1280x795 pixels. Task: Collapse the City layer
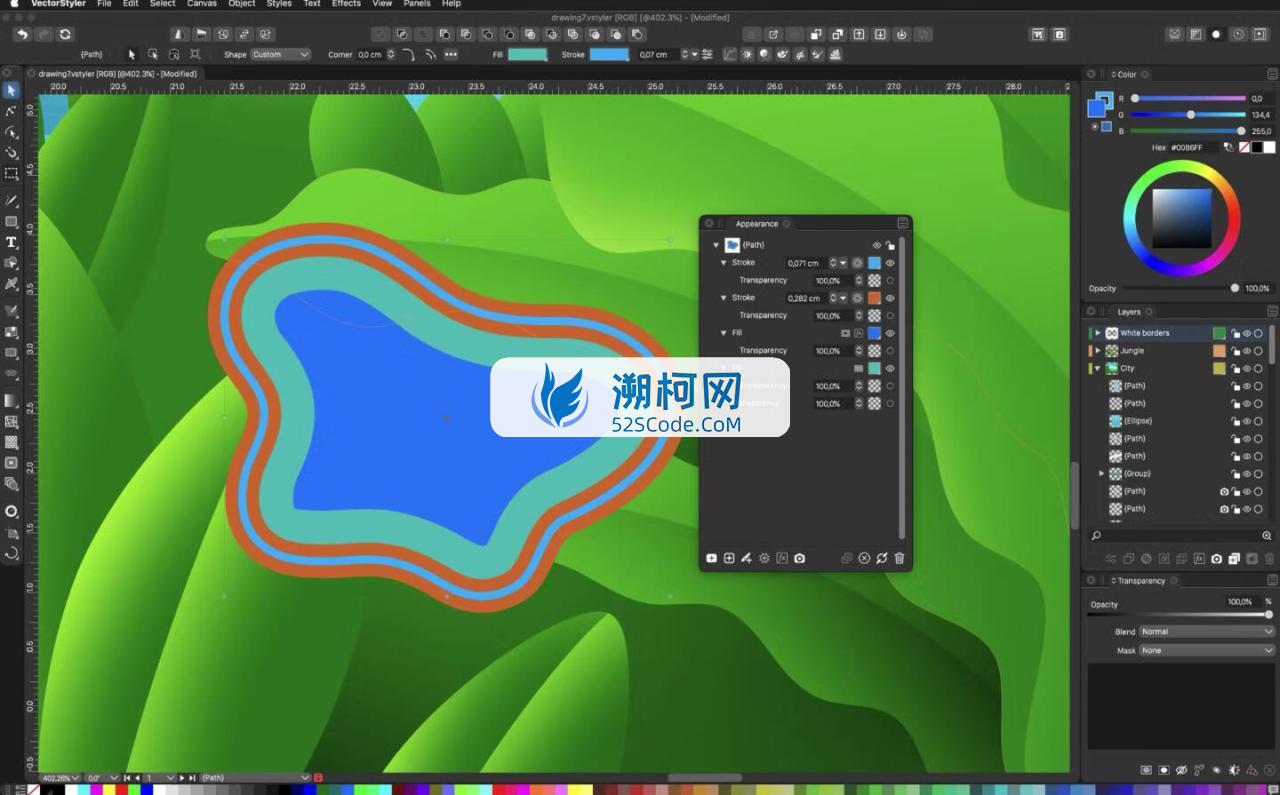[x=1098, y=368]
